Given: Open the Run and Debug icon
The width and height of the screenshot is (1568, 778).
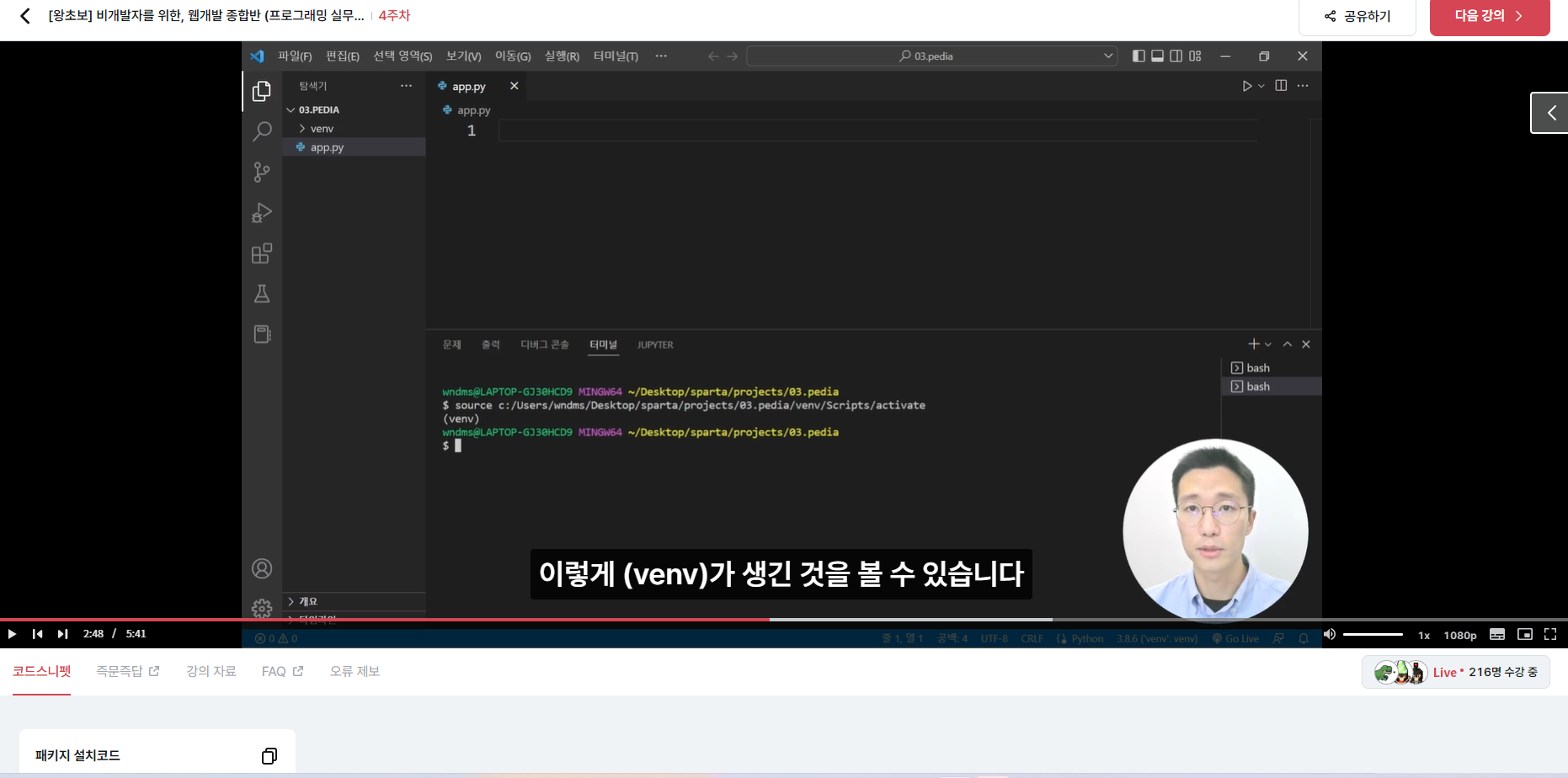Looking at the screenshot, I should pos(262,212).
